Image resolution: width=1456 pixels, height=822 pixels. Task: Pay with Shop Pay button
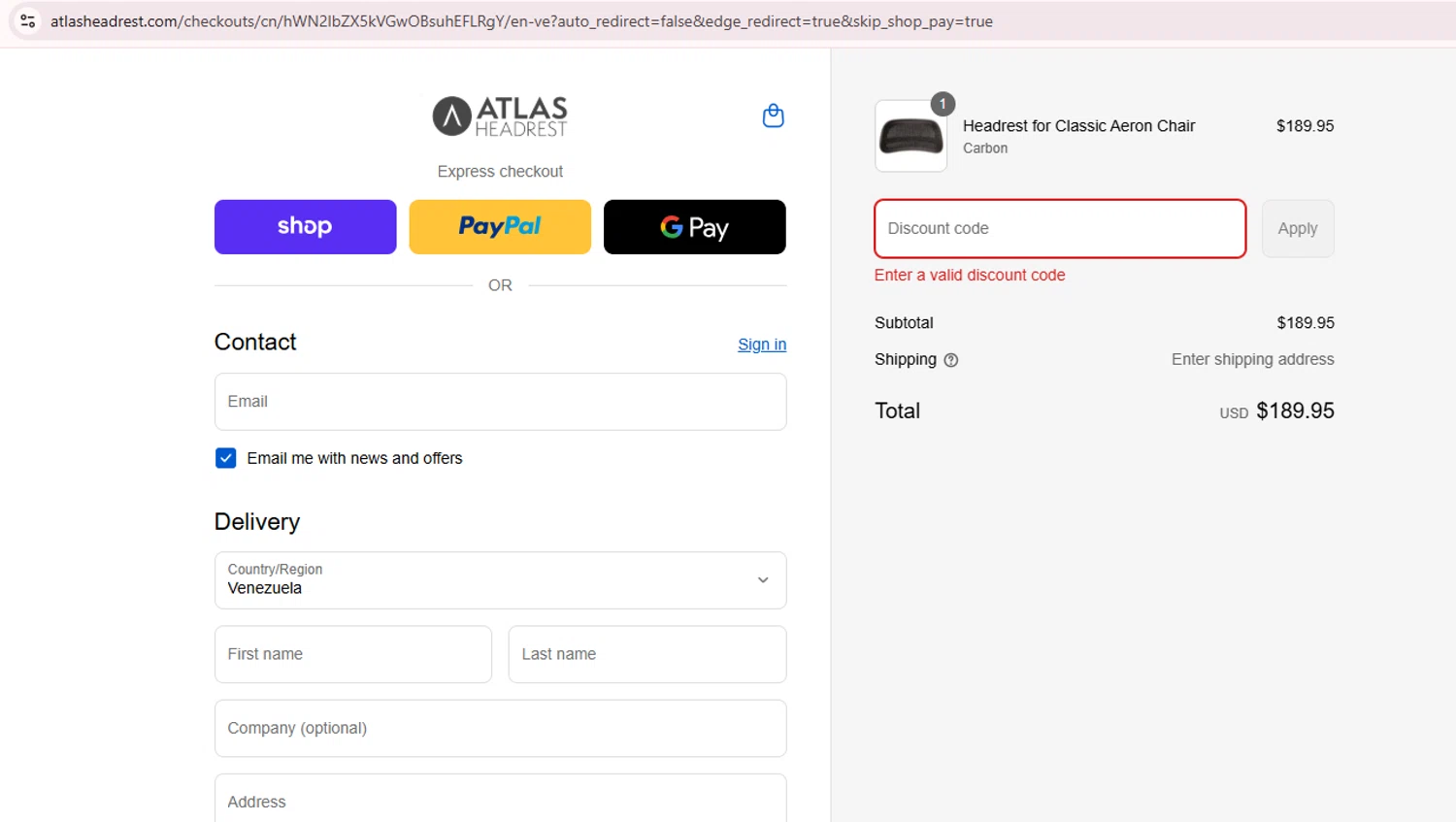click(305, 227)
